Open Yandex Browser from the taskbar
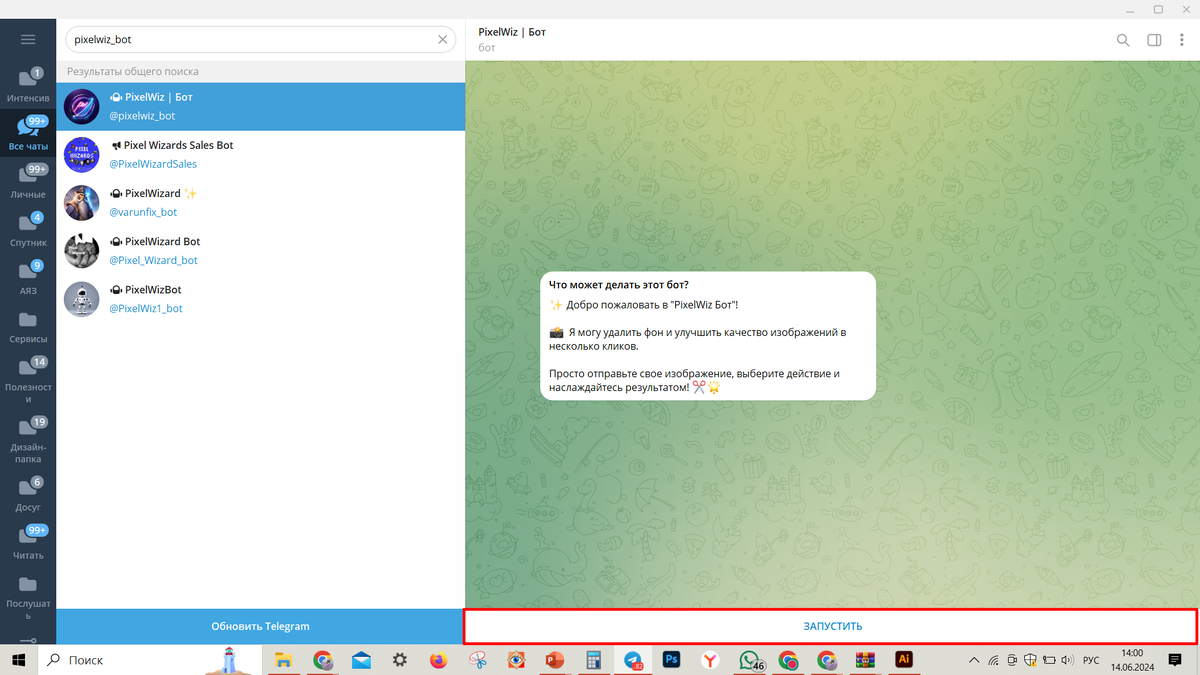The width and height of the screenshot is (1200, 675). click(x=710, y=660)
